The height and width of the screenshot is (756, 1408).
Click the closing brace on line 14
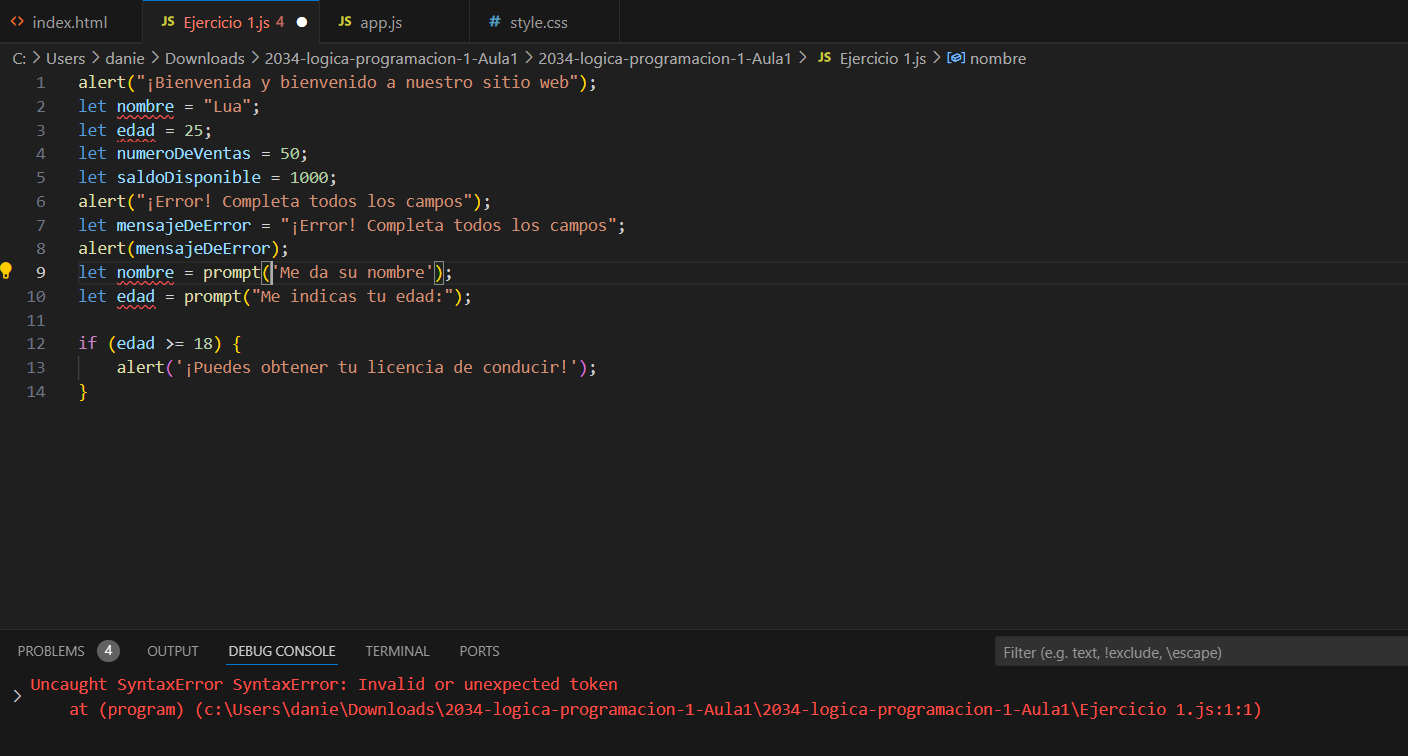pos(83,391)
